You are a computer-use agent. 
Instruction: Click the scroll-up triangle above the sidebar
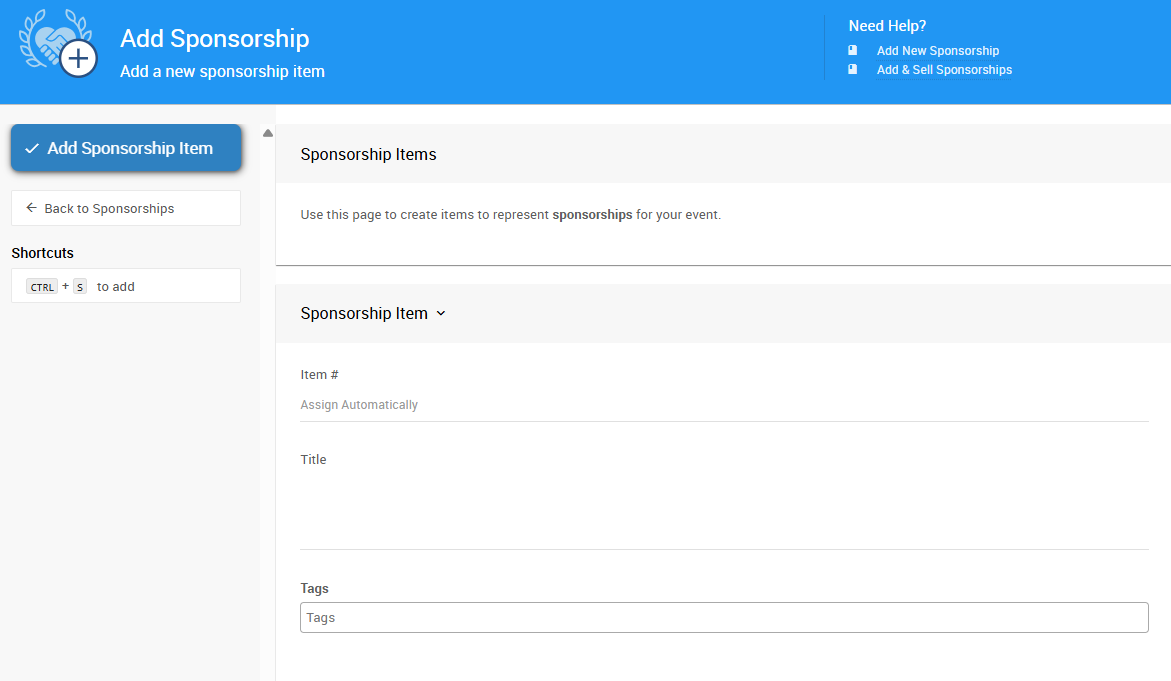[267, 134]
